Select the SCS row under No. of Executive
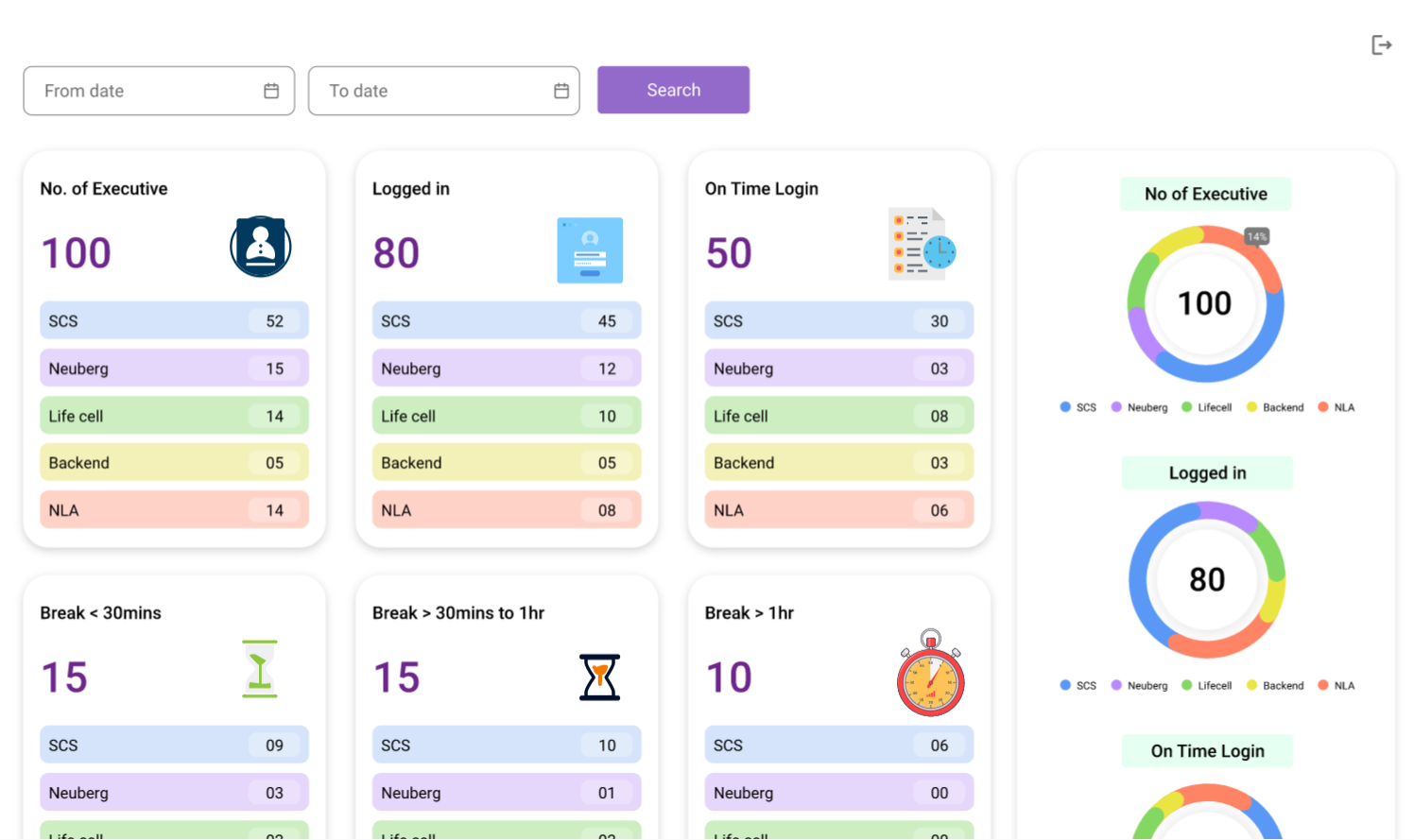The height and width of the screenshot is (840, 1414). click(x=174, y=320)
